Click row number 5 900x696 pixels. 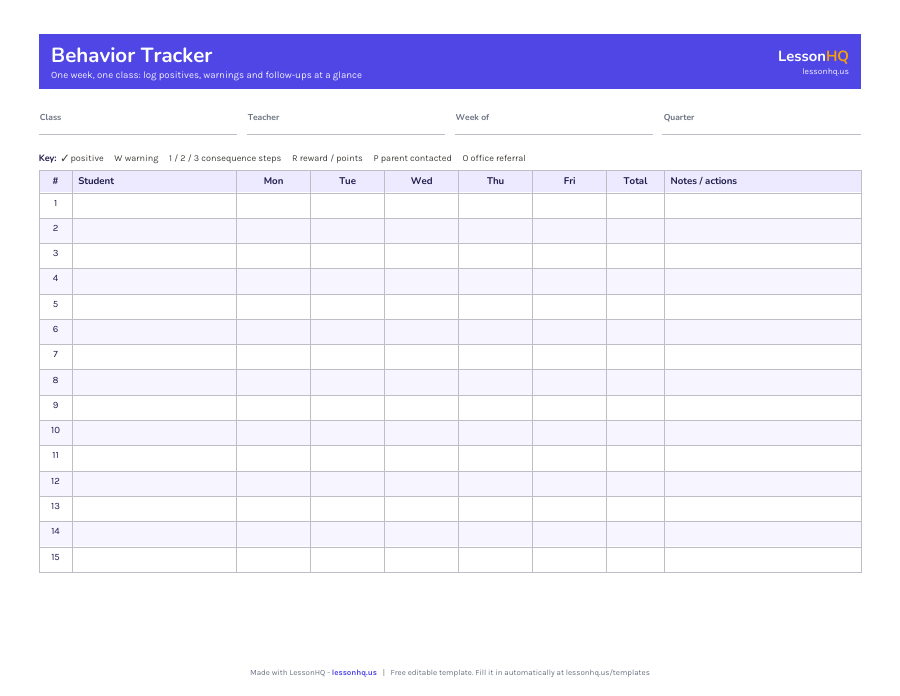click(56, 304)
